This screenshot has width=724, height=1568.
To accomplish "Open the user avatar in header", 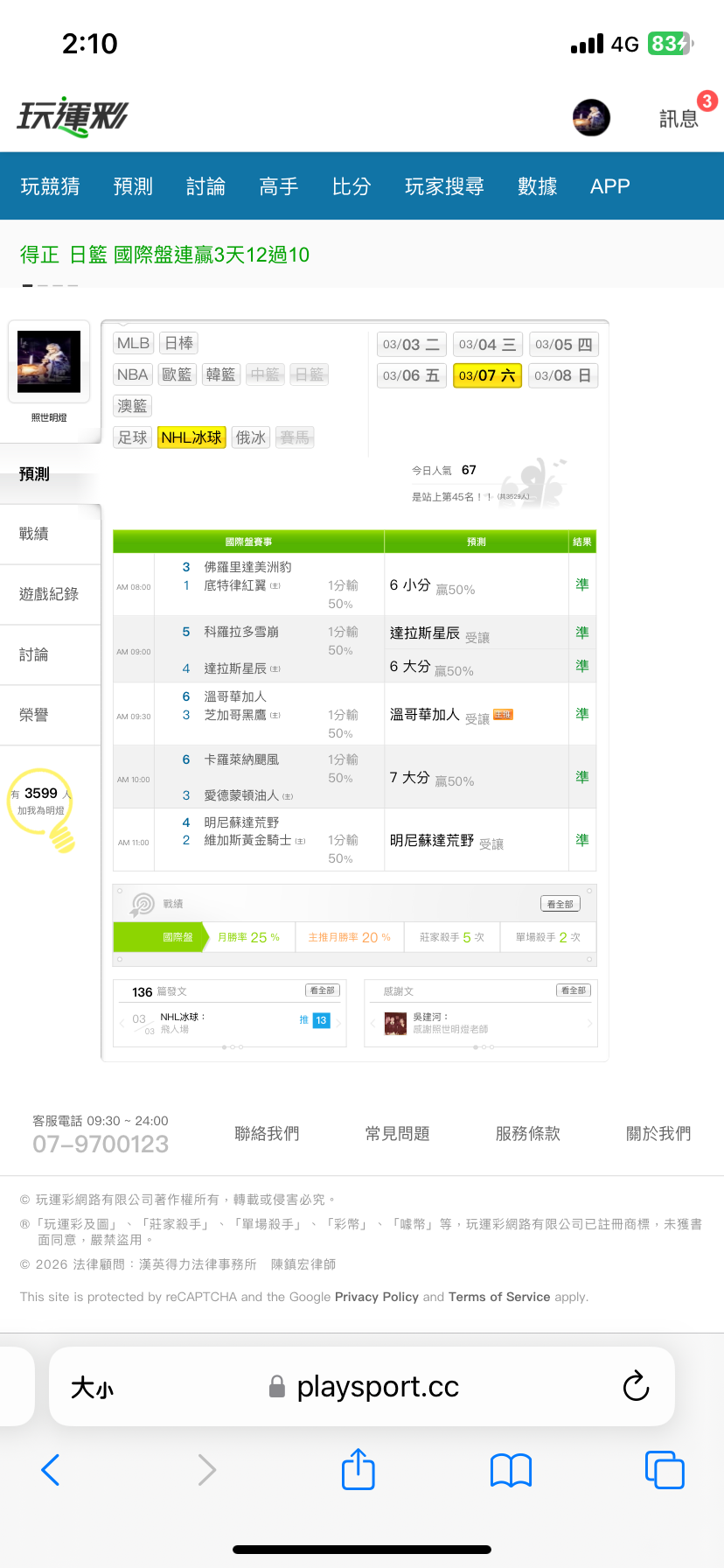I will 591,117.
